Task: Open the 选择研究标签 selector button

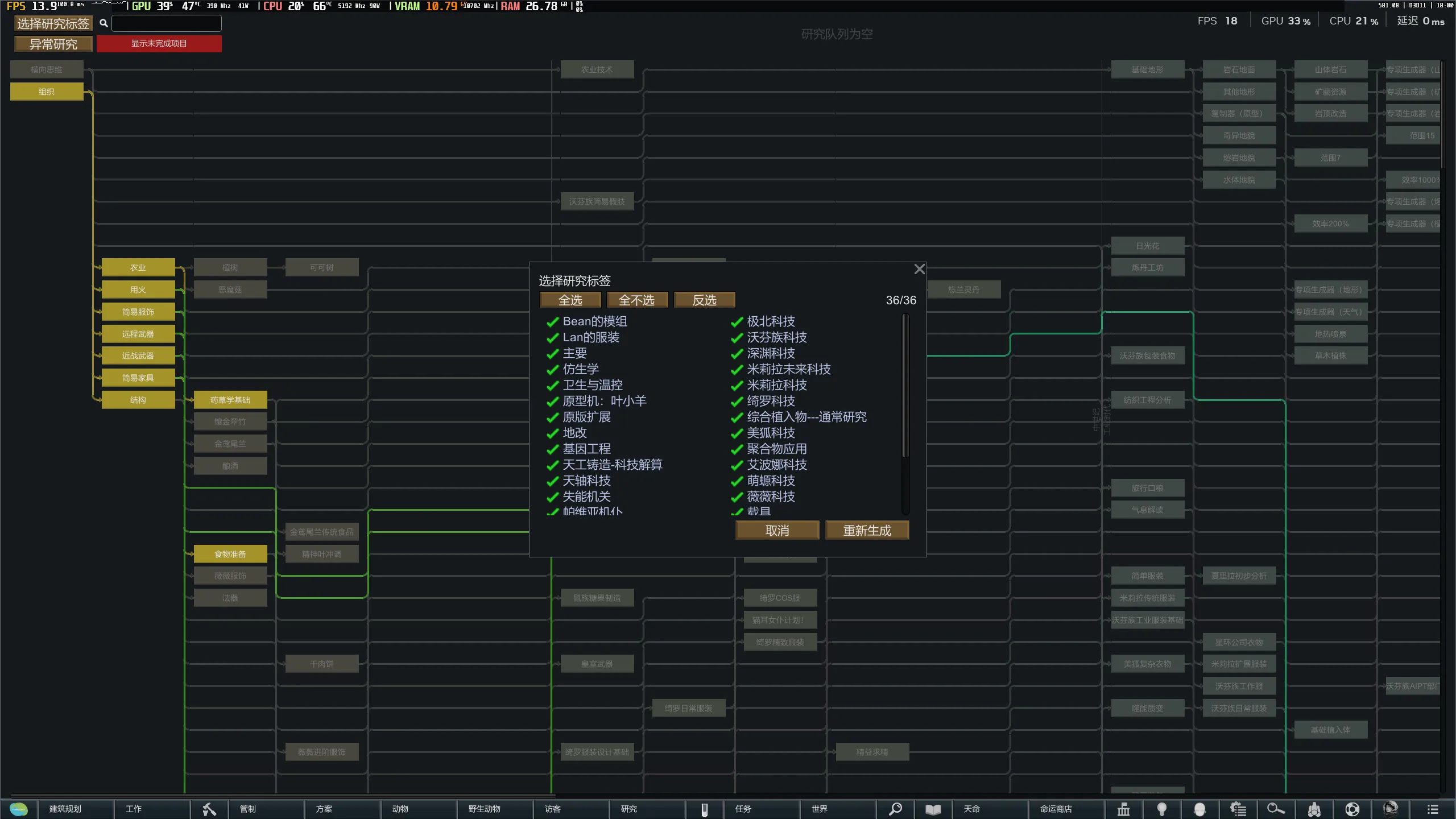Action: click(x=53, y=23)
